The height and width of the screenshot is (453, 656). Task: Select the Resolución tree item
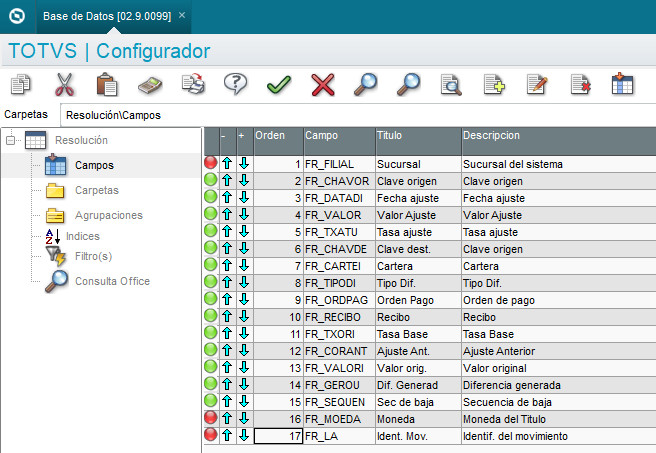pyautogui.click(x=81, y=140)
